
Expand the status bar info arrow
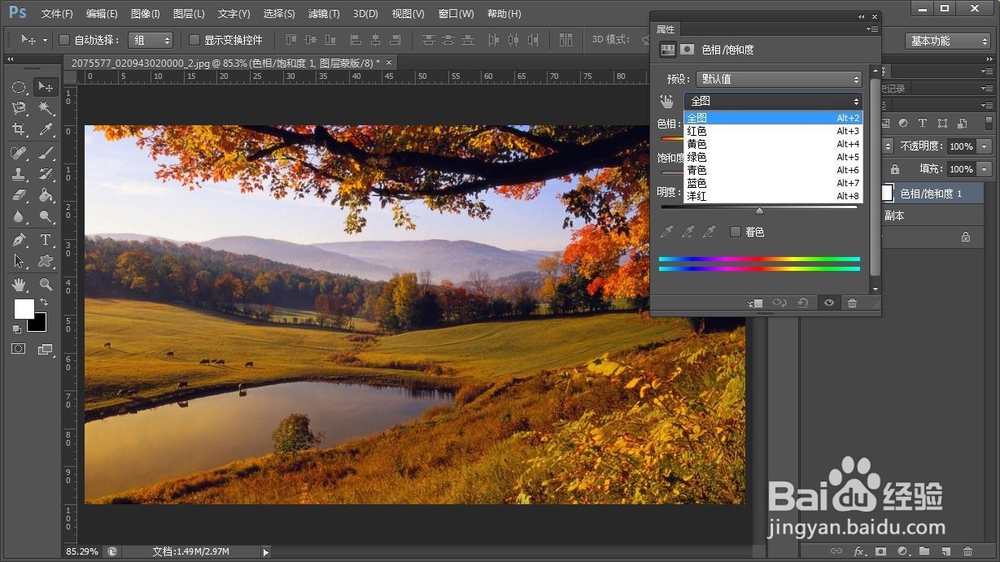265,552
